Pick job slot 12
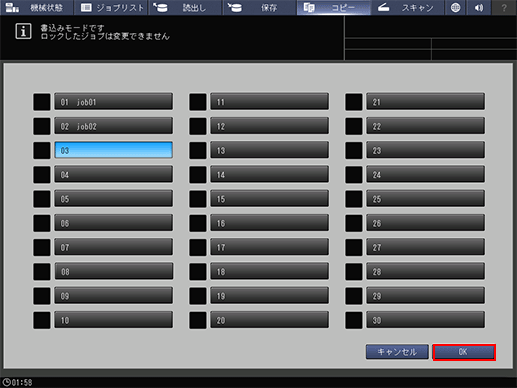 click(x=269, y=126)
